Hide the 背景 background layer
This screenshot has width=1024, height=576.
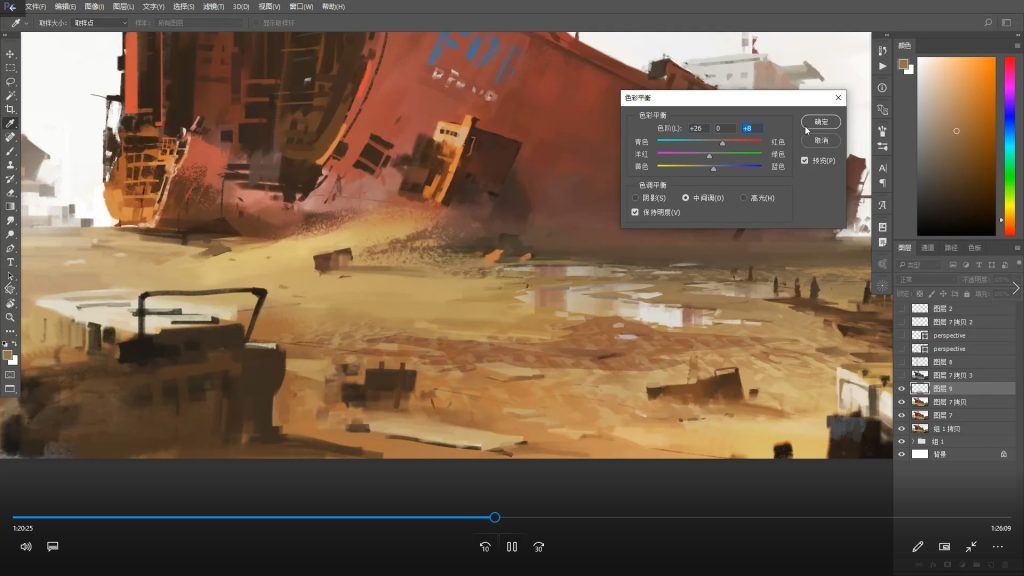click(902, 454)
